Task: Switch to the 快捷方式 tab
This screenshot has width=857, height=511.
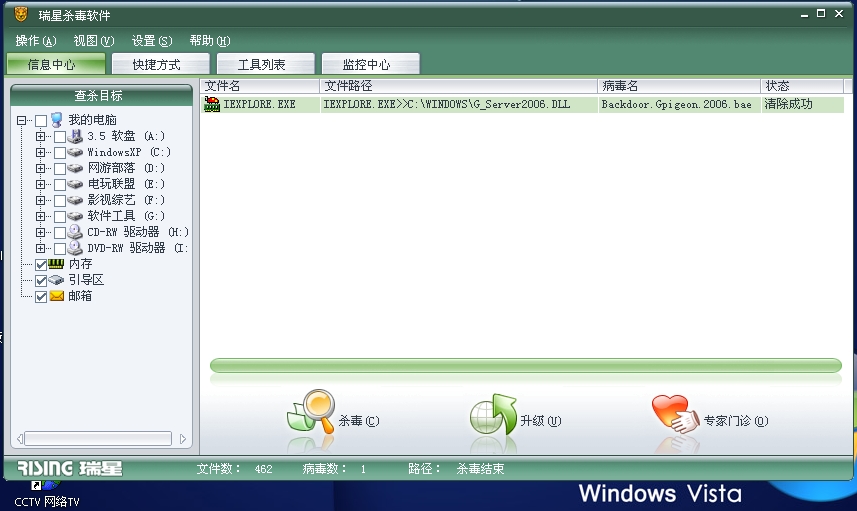Action: click(161, 64)
